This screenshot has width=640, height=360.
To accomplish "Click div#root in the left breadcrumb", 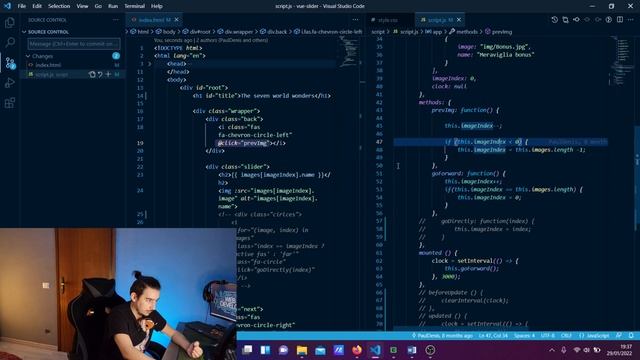I will (x=200, y=32).
